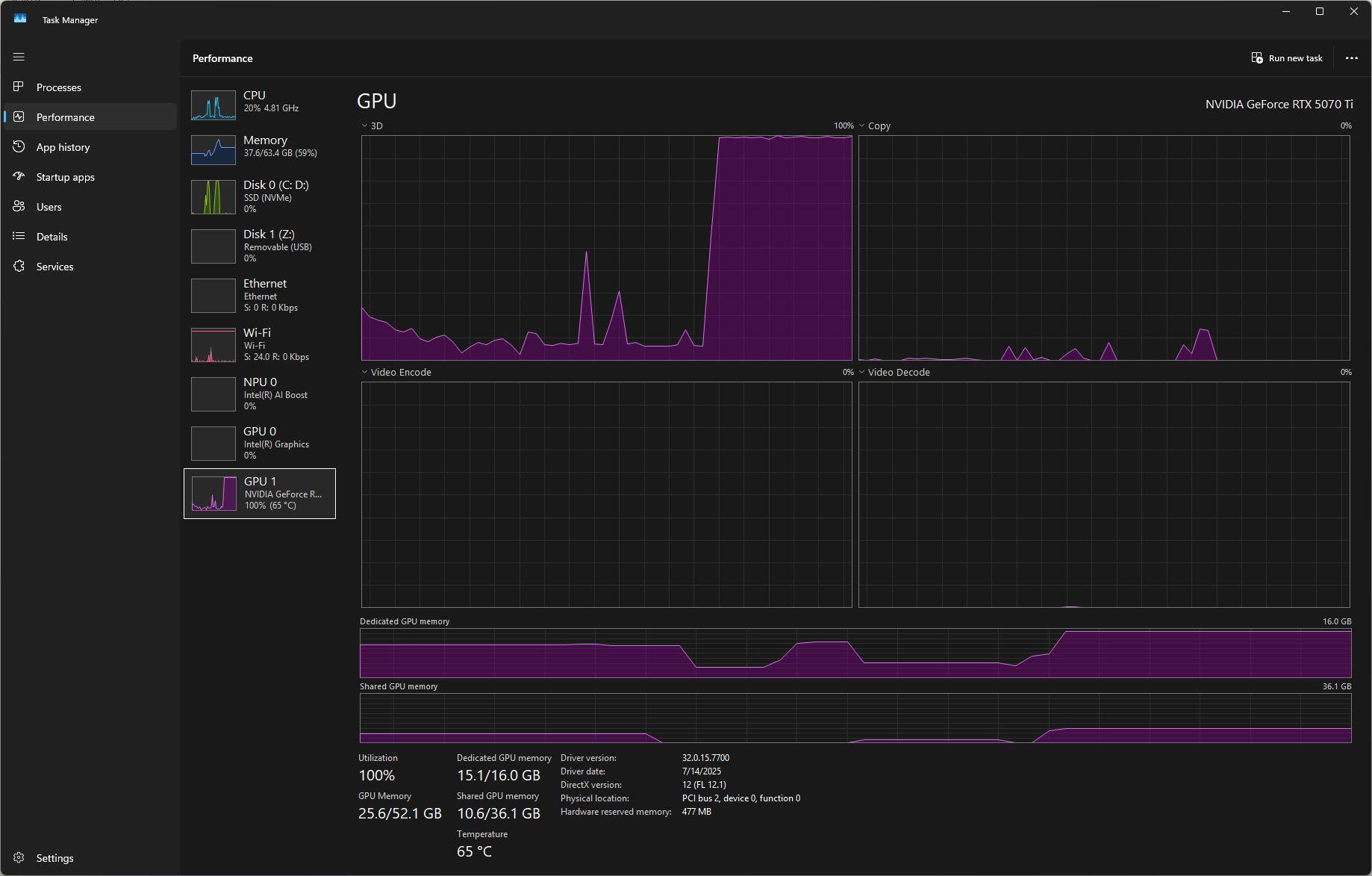Click the Startup apps gauge icon
This screenshot has height=876, width=1372.
tap(19, 177)
